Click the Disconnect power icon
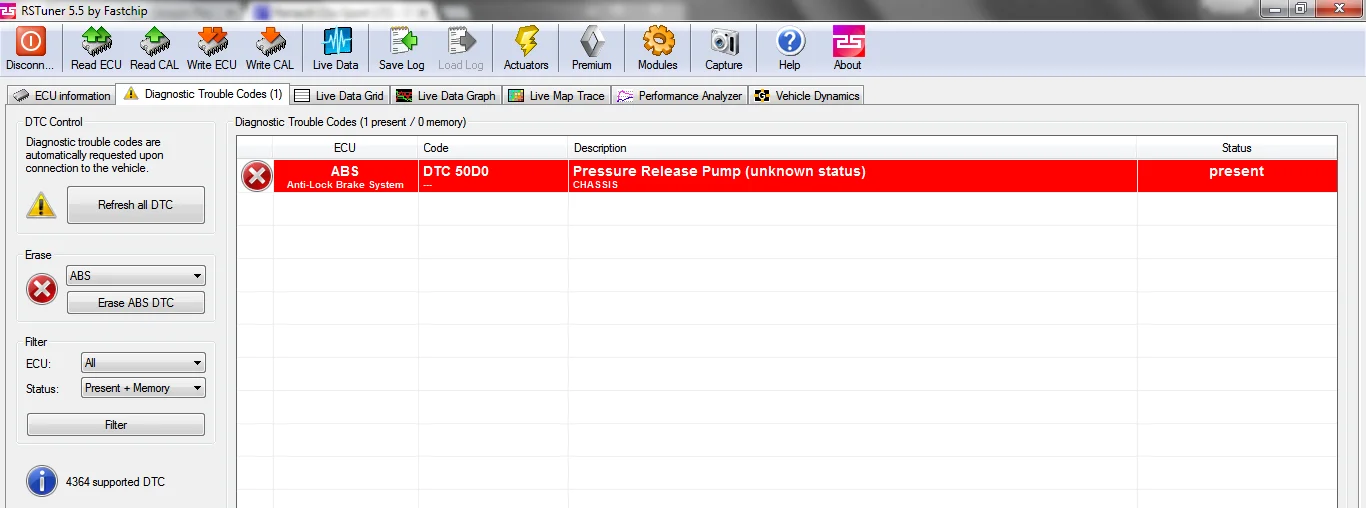Image resolution: width=1366 pixels, height=508 pixels. click(30, 41)
